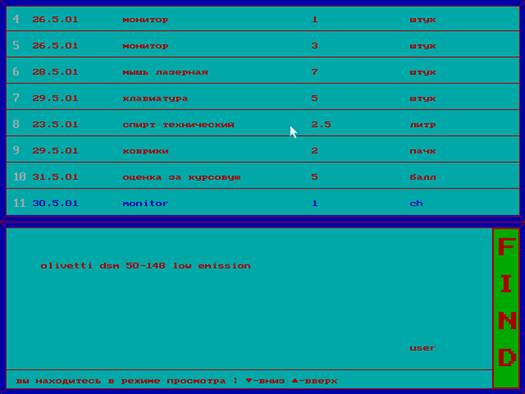The height and width of the screenshot is (394, 525).
Task: Select row 6 мышь лазерная
Action: pyautogui.click(x=263, y=71)
